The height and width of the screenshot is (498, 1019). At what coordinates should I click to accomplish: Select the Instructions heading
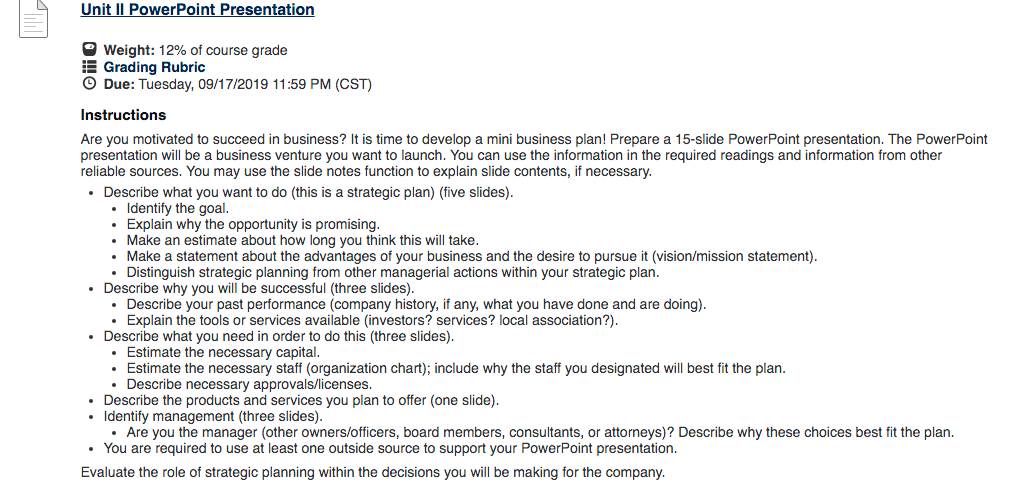point(123,115)
